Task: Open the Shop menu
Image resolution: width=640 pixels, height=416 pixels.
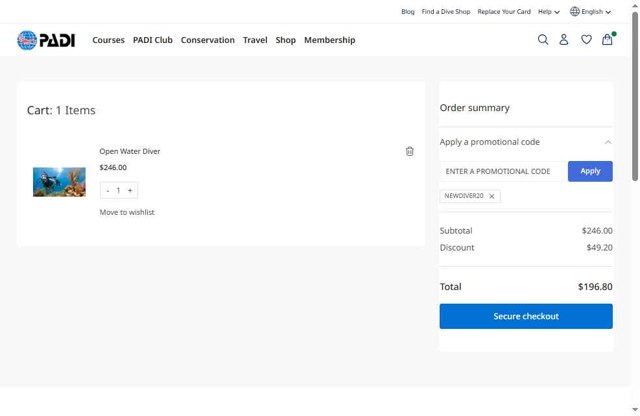Action: point(285,40)
